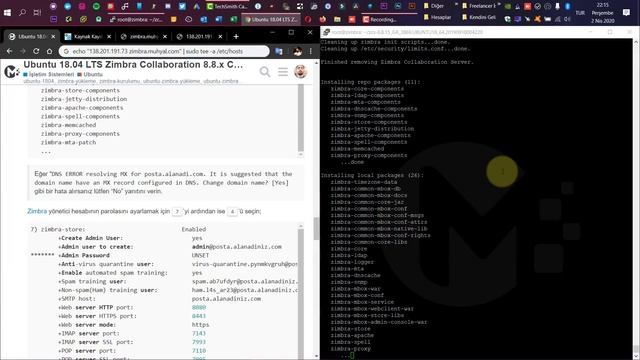Screen dimensions: 640x360
Task: Click the terminal window title bar icon
Action: point(326,32)
